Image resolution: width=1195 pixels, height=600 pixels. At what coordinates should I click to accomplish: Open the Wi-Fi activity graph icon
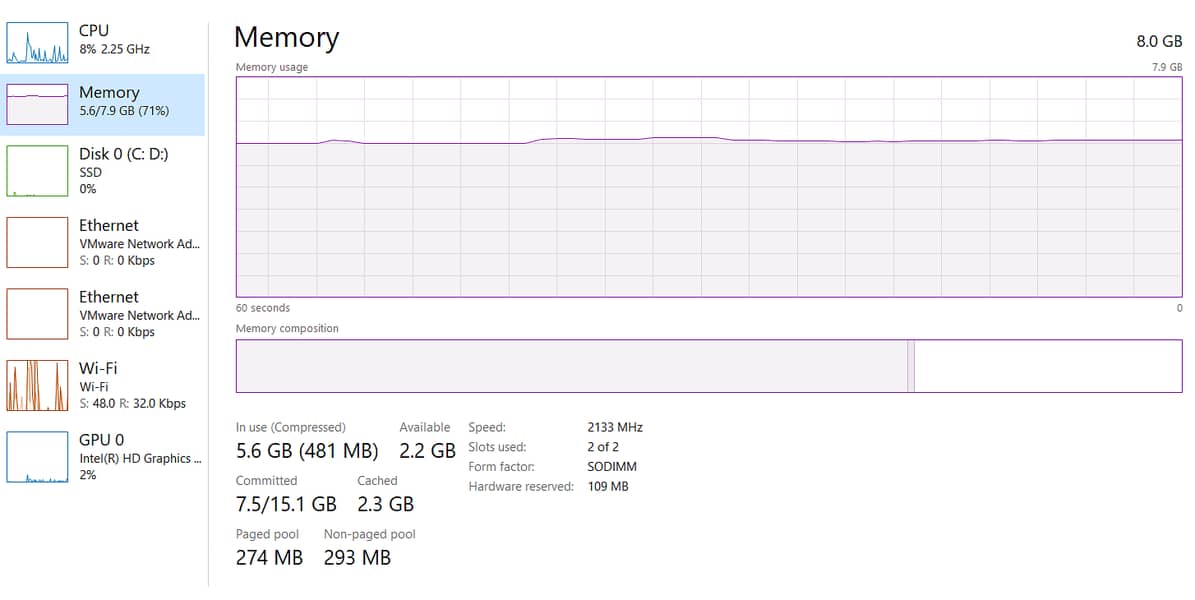point(38,386)
